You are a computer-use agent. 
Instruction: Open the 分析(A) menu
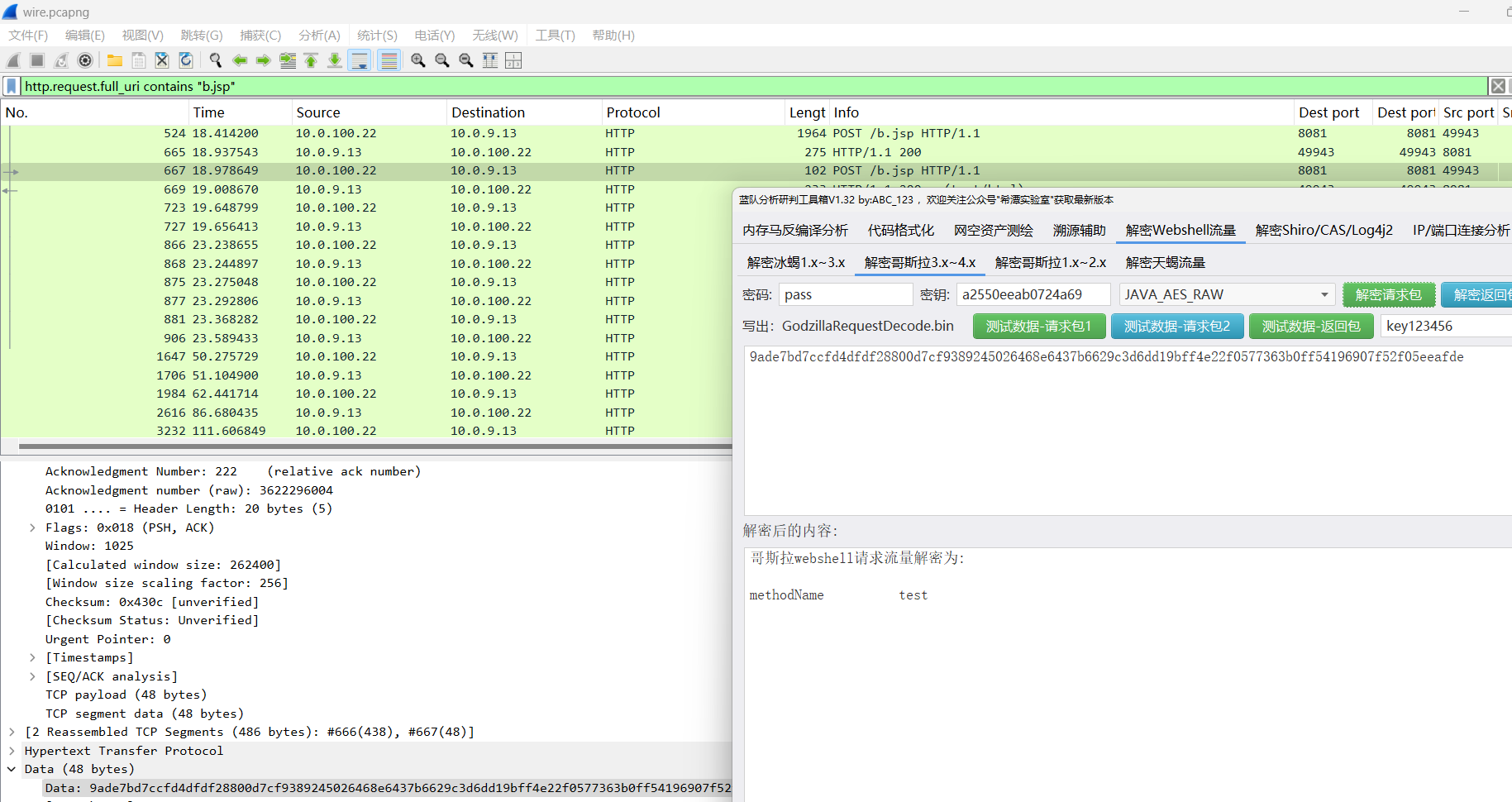[319, 36]
